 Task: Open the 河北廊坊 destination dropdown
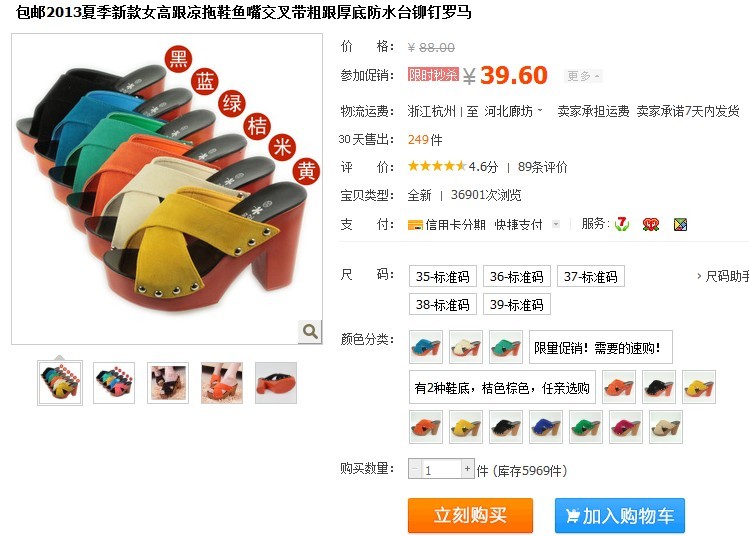click(514, 111)
